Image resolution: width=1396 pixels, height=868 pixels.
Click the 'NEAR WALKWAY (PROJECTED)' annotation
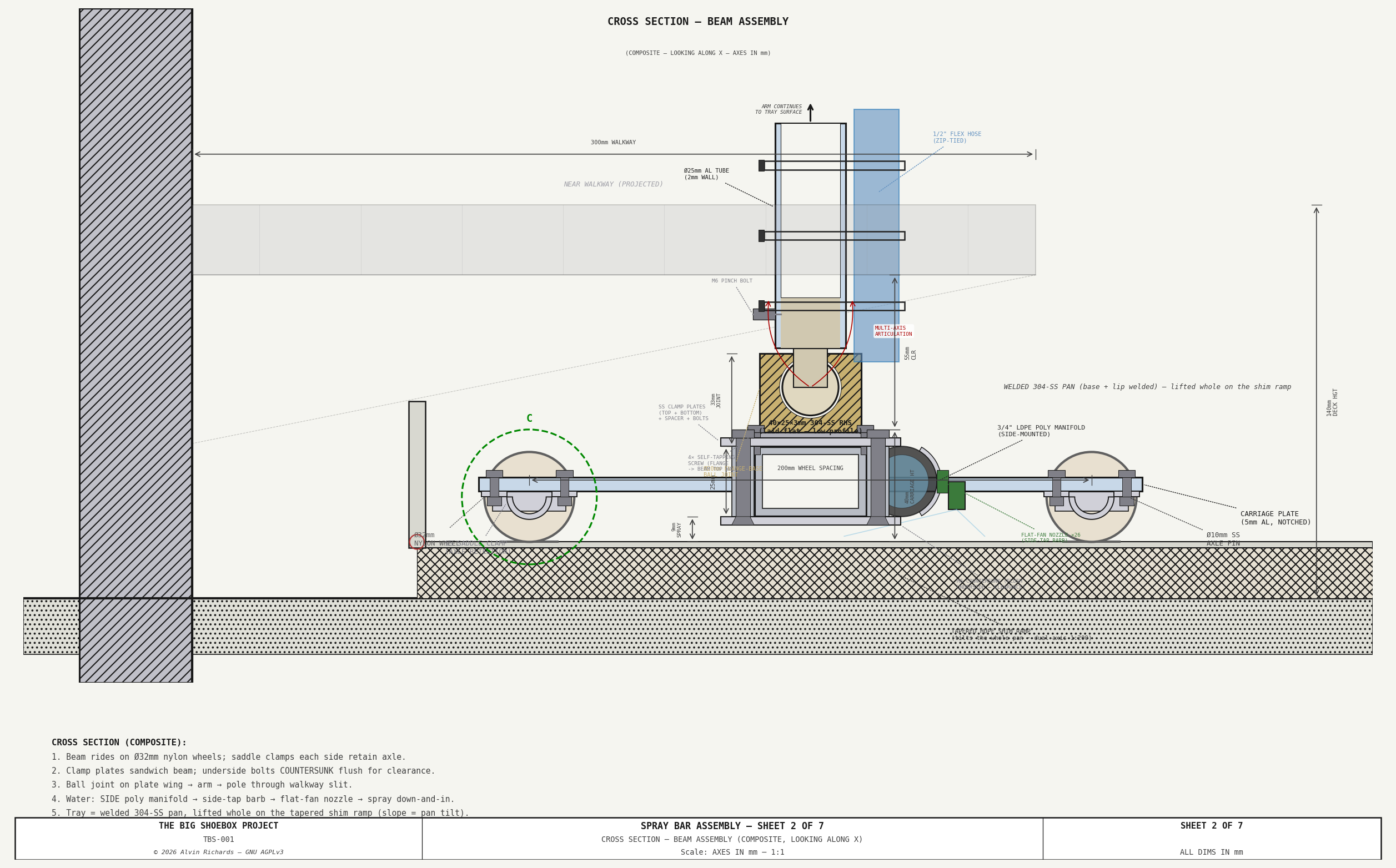click(613, 184)
